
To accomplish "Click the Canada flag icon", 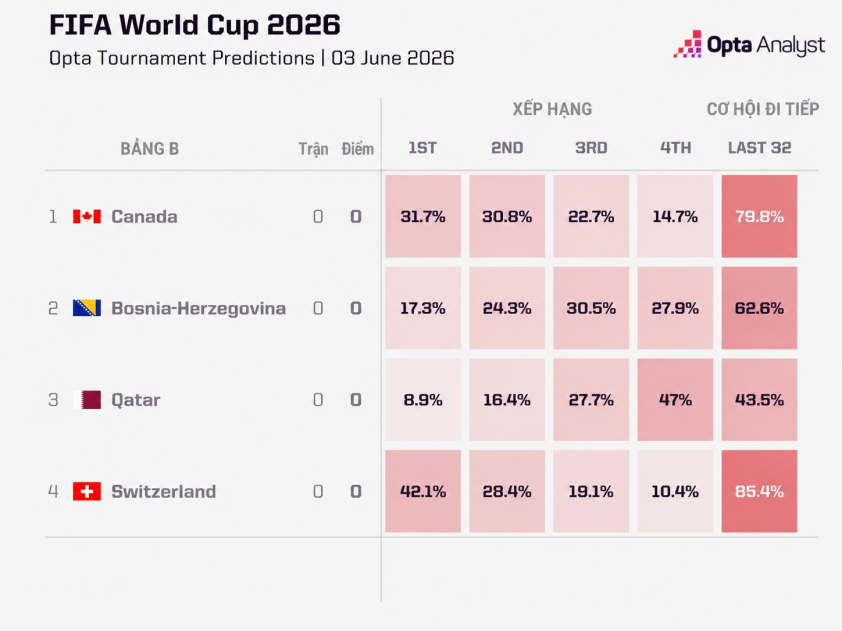I will [87, 216].
